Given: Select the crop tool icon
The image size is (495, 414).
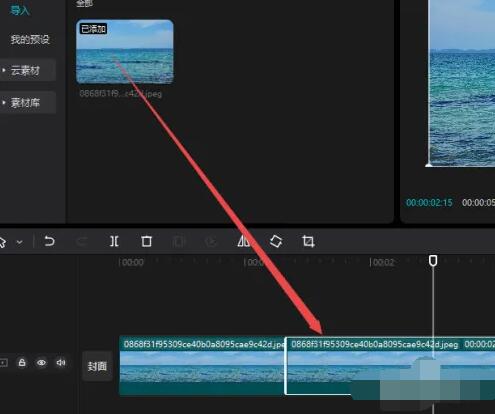Looking at the screenshot, I should tap(308, 241).
